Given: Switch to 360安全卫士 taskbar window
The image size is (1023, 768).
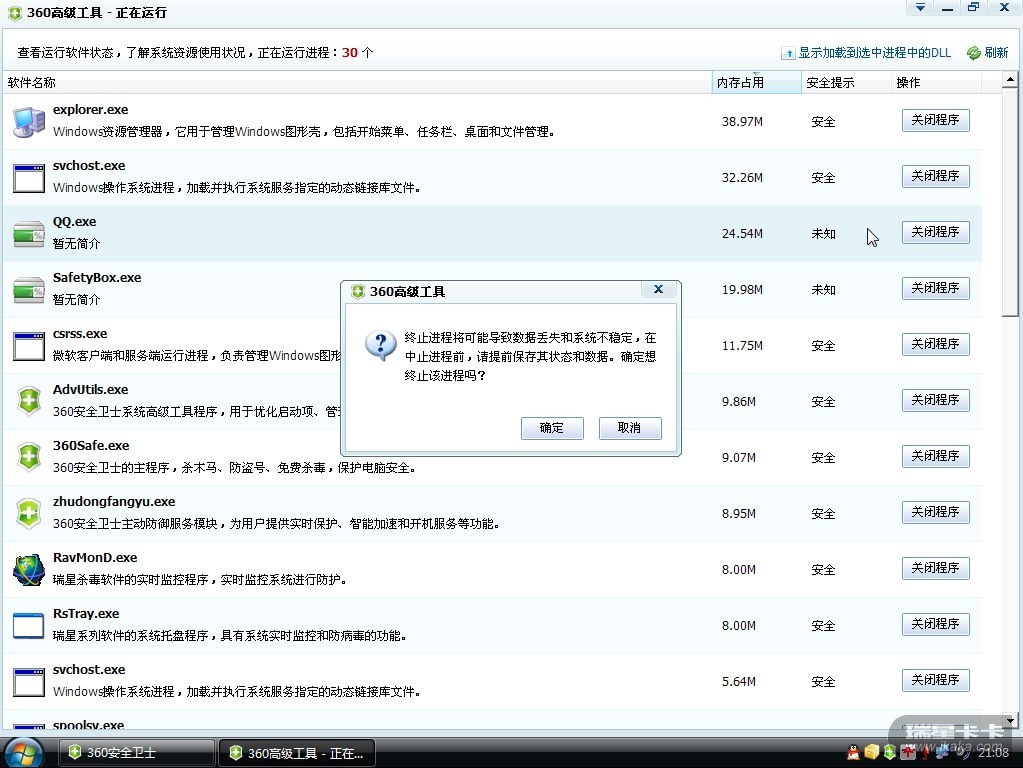Looking at the screenshot, I should pyautogui.click(x=136, y=753).
